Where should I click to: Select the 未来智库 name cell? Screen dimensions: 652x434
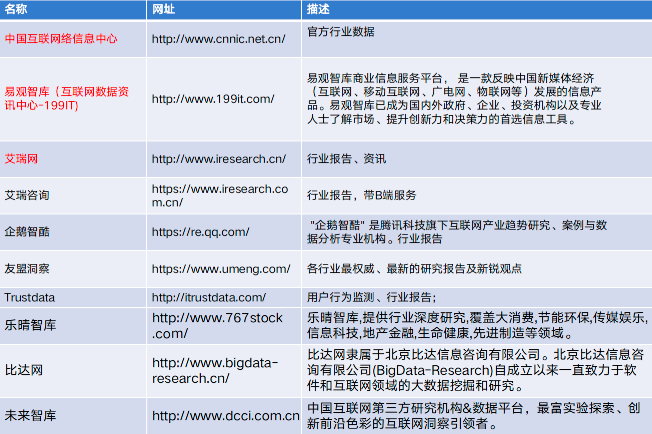29,415
